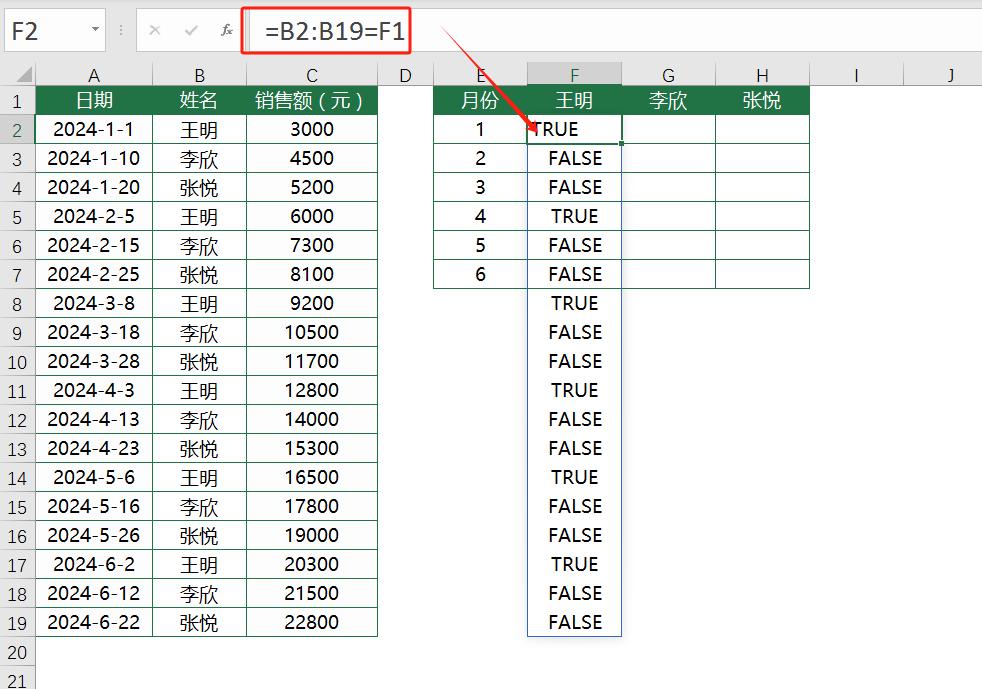Select column I header
Screen dimensions: 982x689
[856, 75]
